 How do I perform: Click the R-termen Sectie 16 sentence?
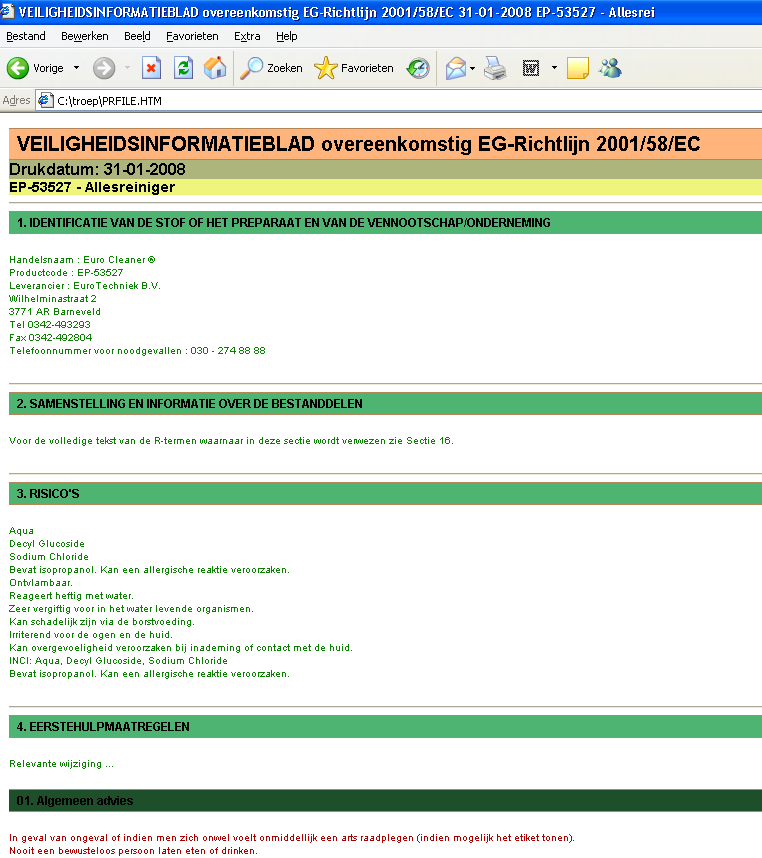[x=231, y=441]
